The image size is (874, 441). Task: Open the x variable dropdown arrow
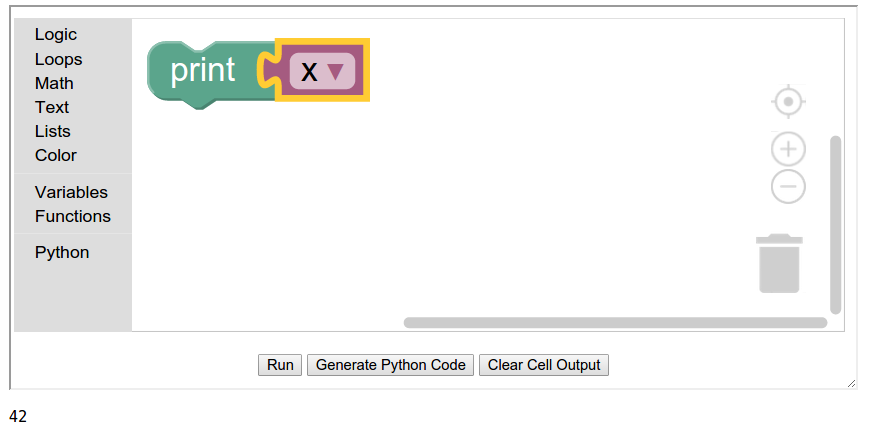coord(335,71)
